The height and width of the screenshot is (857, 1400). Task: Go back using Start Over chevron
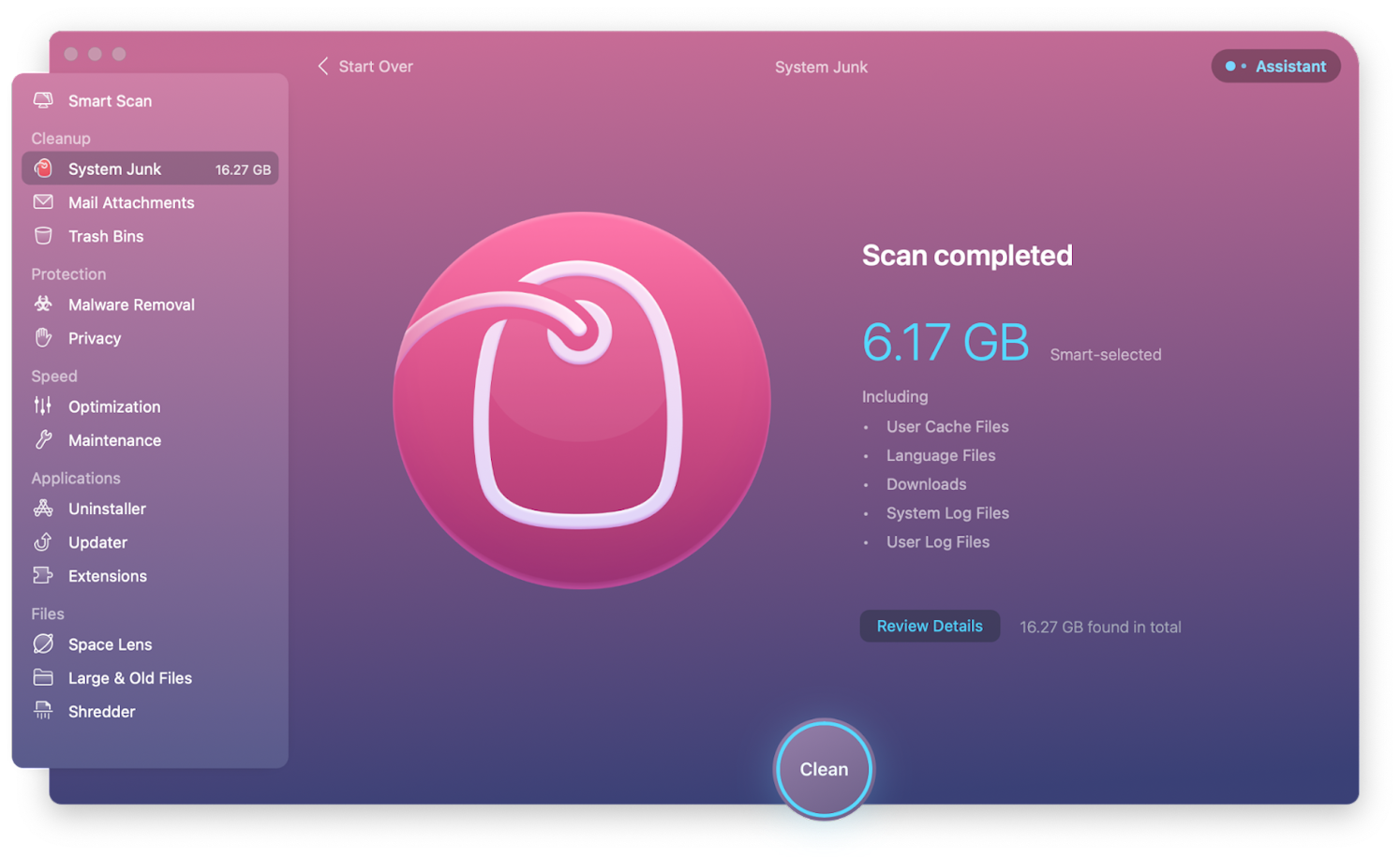323,66
